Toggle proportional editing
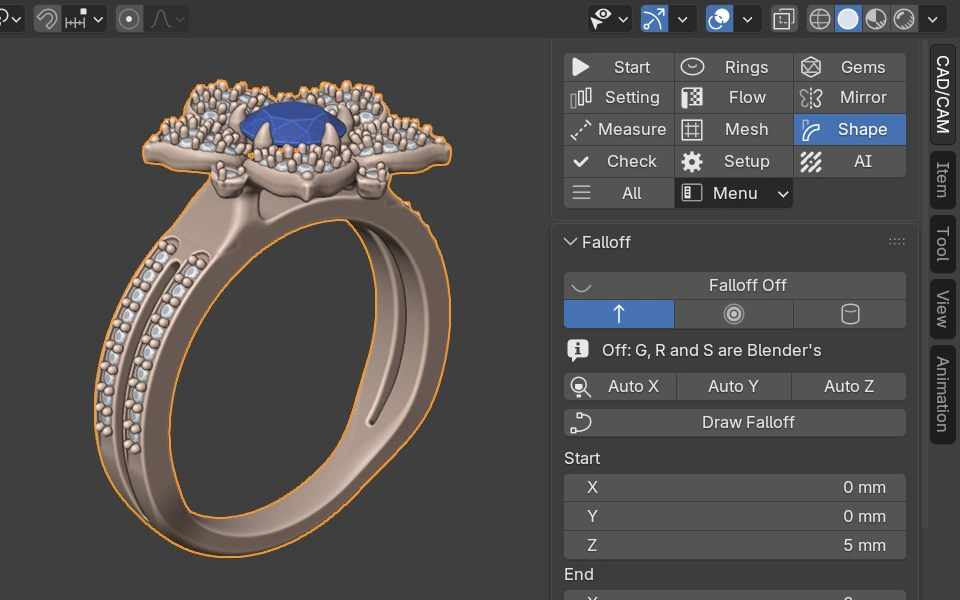960x600 pixels. click(129, 19)
